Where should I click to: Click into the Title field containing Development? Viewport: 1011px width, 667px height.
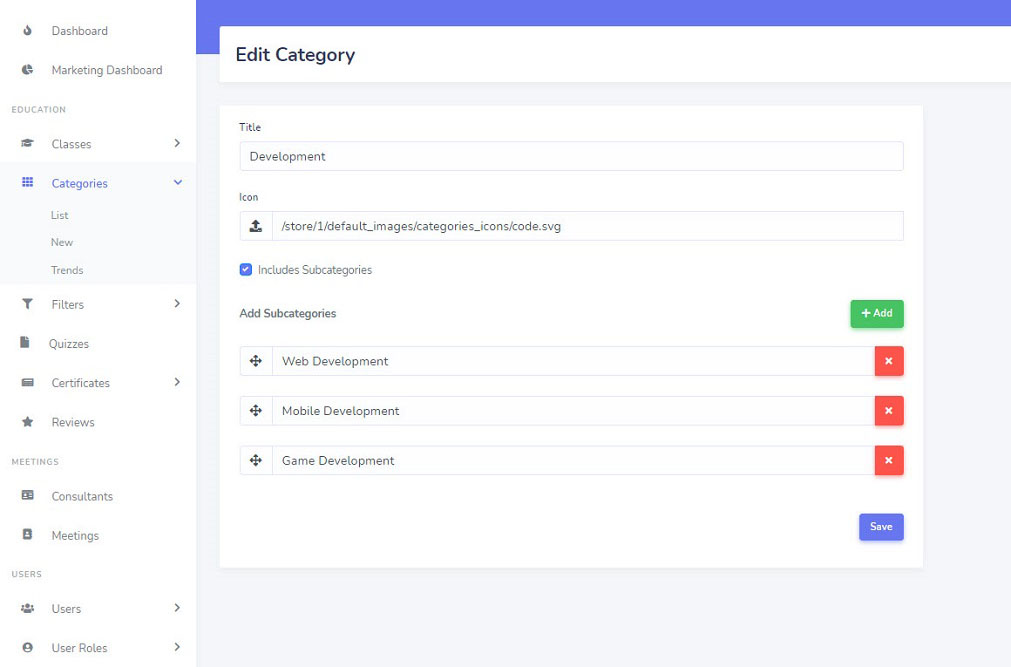pyautogui.click(x=570, y=156)
